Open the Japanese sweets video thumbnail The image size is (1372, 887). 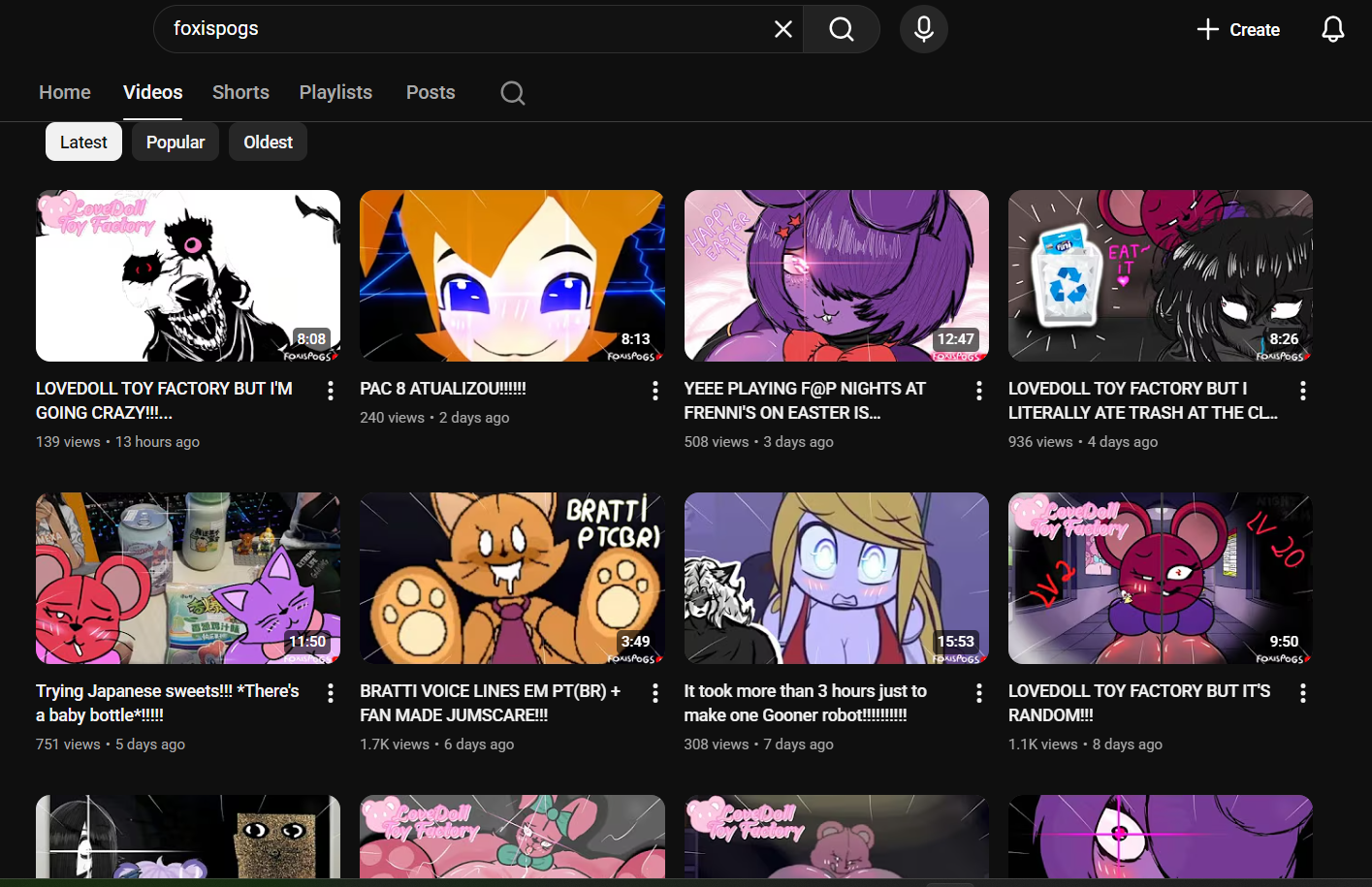click(188, 578)
